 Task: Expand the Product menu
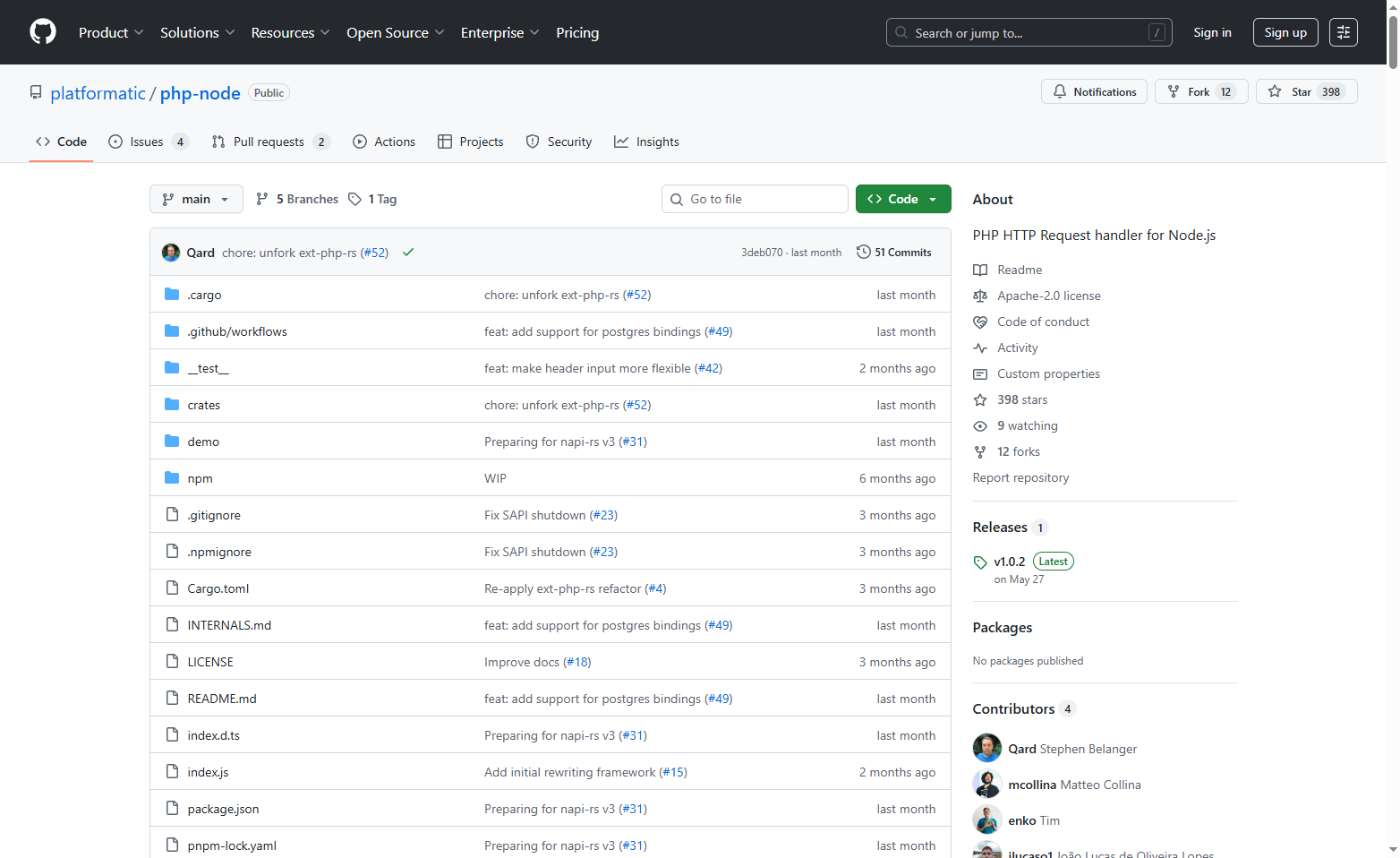111,32
